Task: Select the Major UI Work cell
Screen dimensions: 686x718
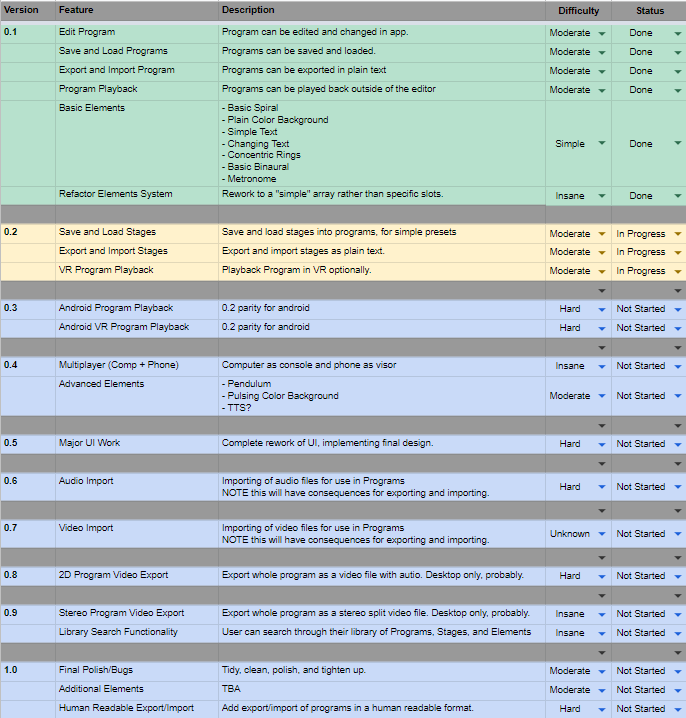Action: coord(137,444)
